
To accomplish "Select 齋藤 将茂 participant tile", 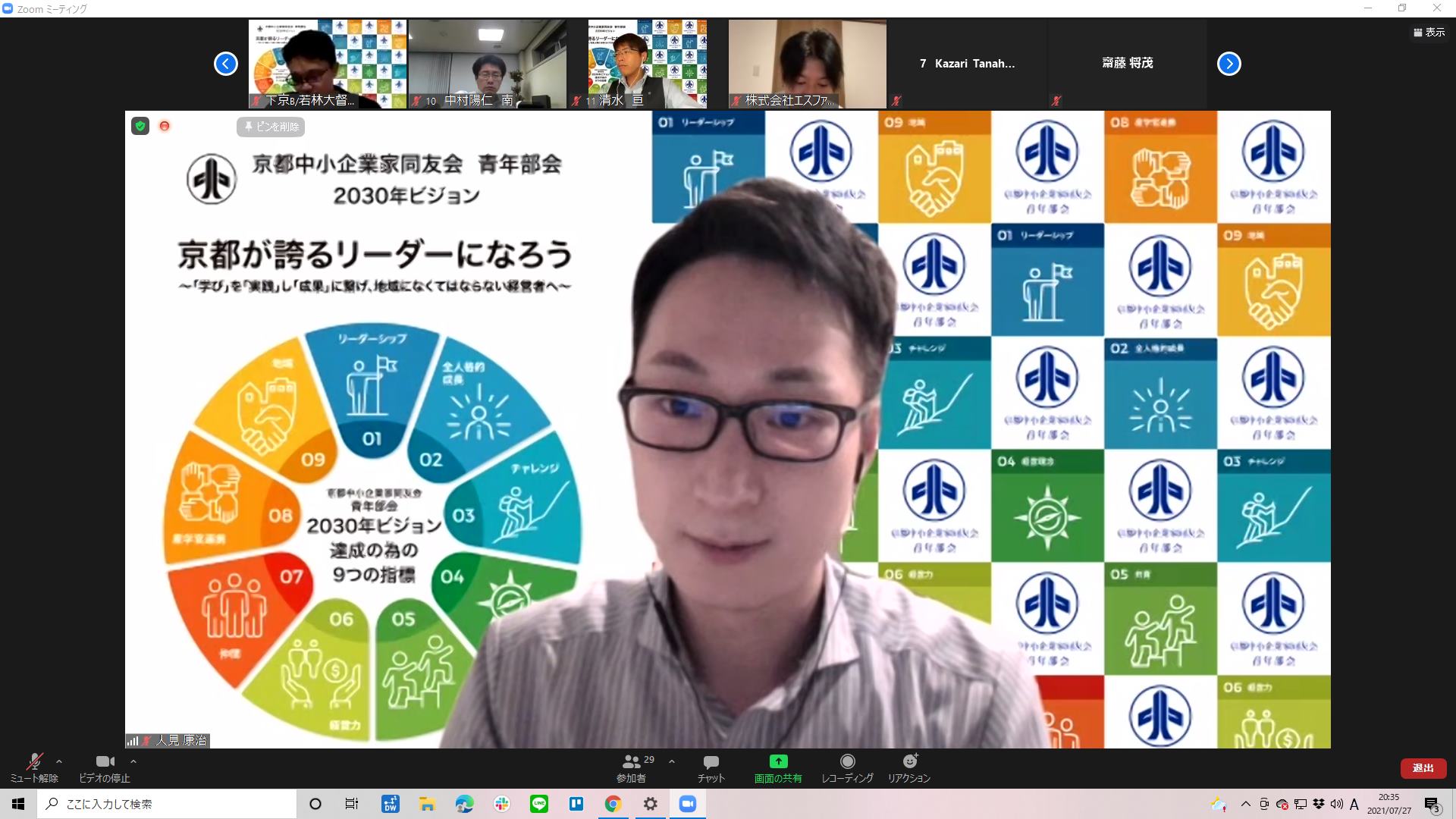I will [1128, 64].
